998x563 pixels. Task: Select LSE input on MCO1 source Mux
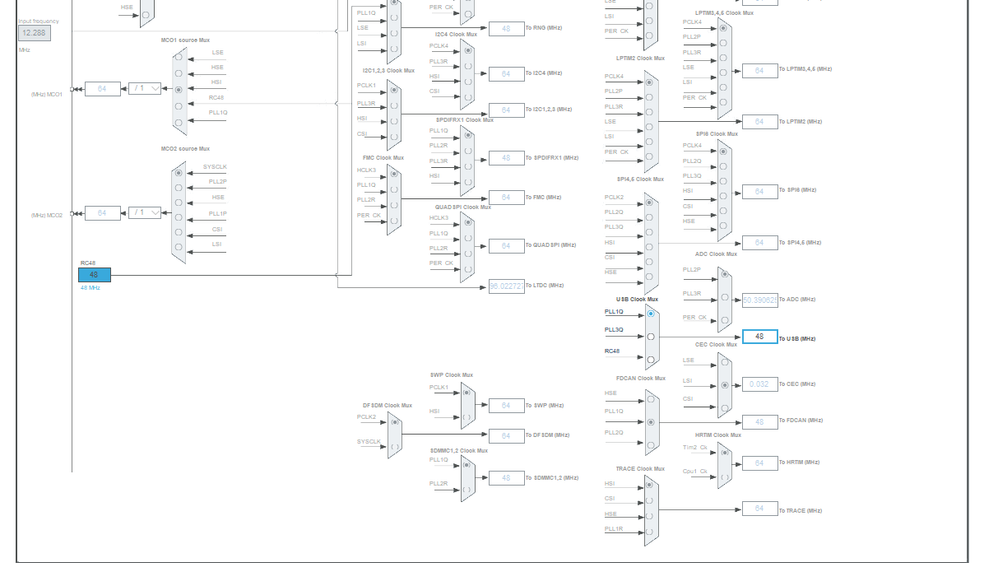[179, 57]
